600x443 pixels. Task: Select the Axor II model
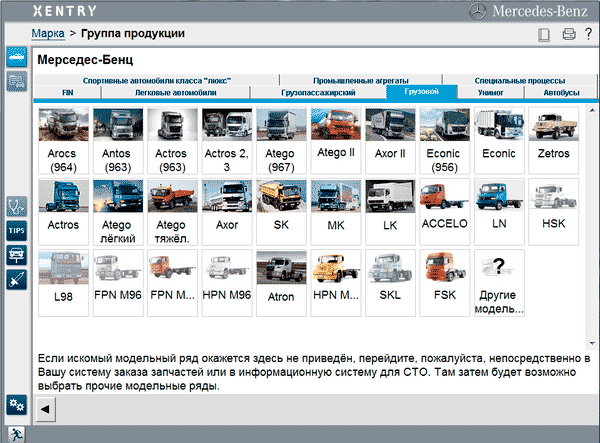tap(390, 140)
